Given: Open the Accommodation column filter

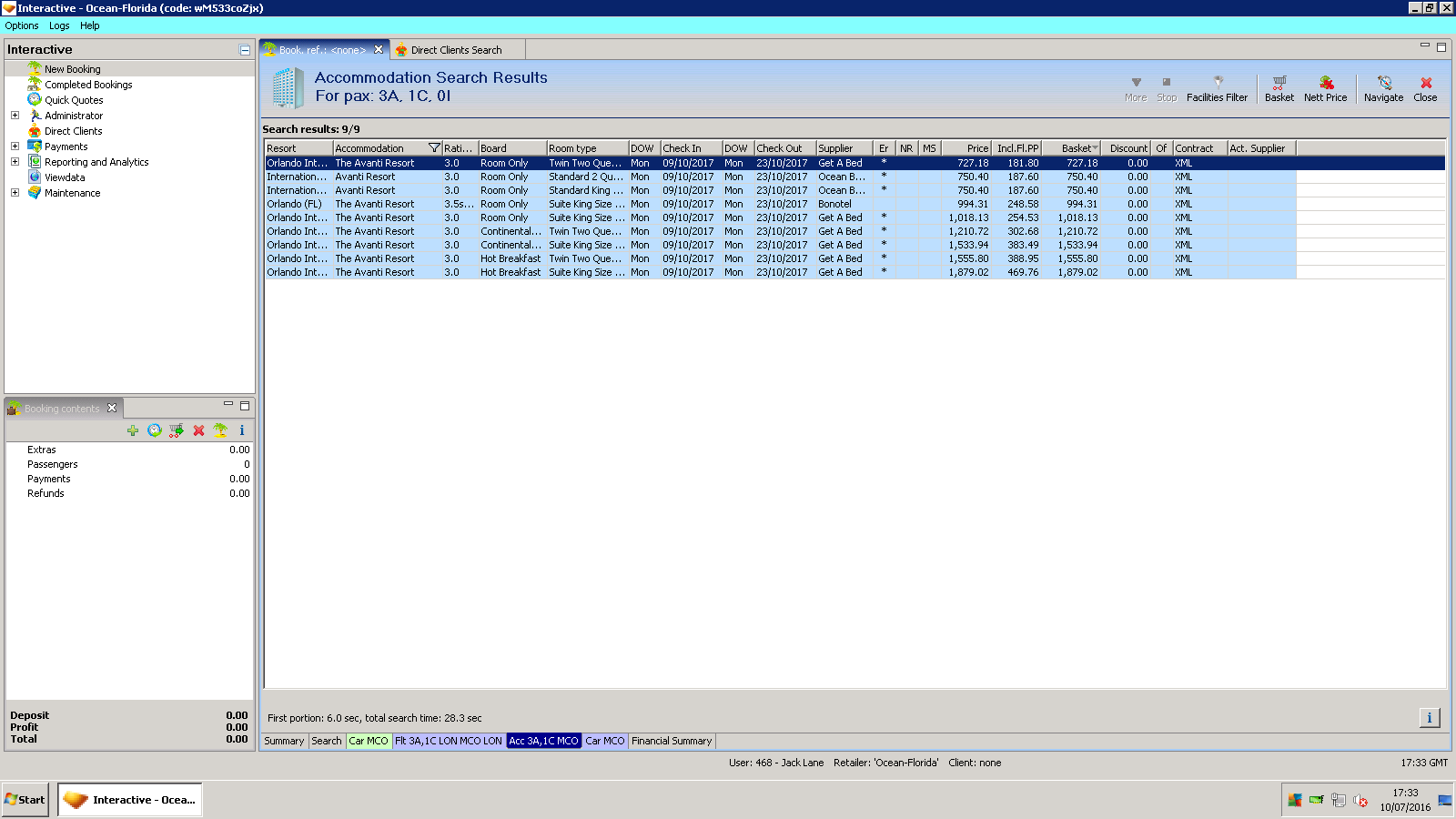Looking at the screenshot, I should point(434,148).
